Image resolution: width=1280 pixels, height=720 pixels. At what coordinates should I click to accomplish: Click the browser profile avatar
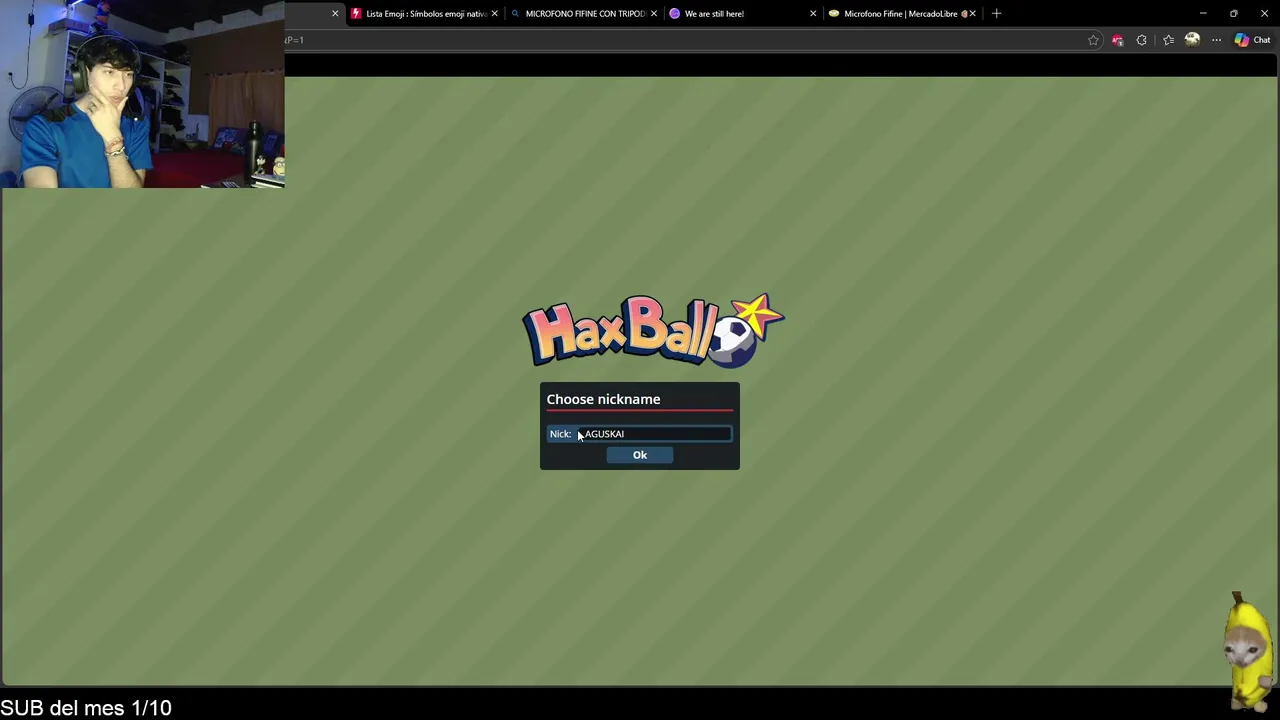click(x=1192, y=40)
